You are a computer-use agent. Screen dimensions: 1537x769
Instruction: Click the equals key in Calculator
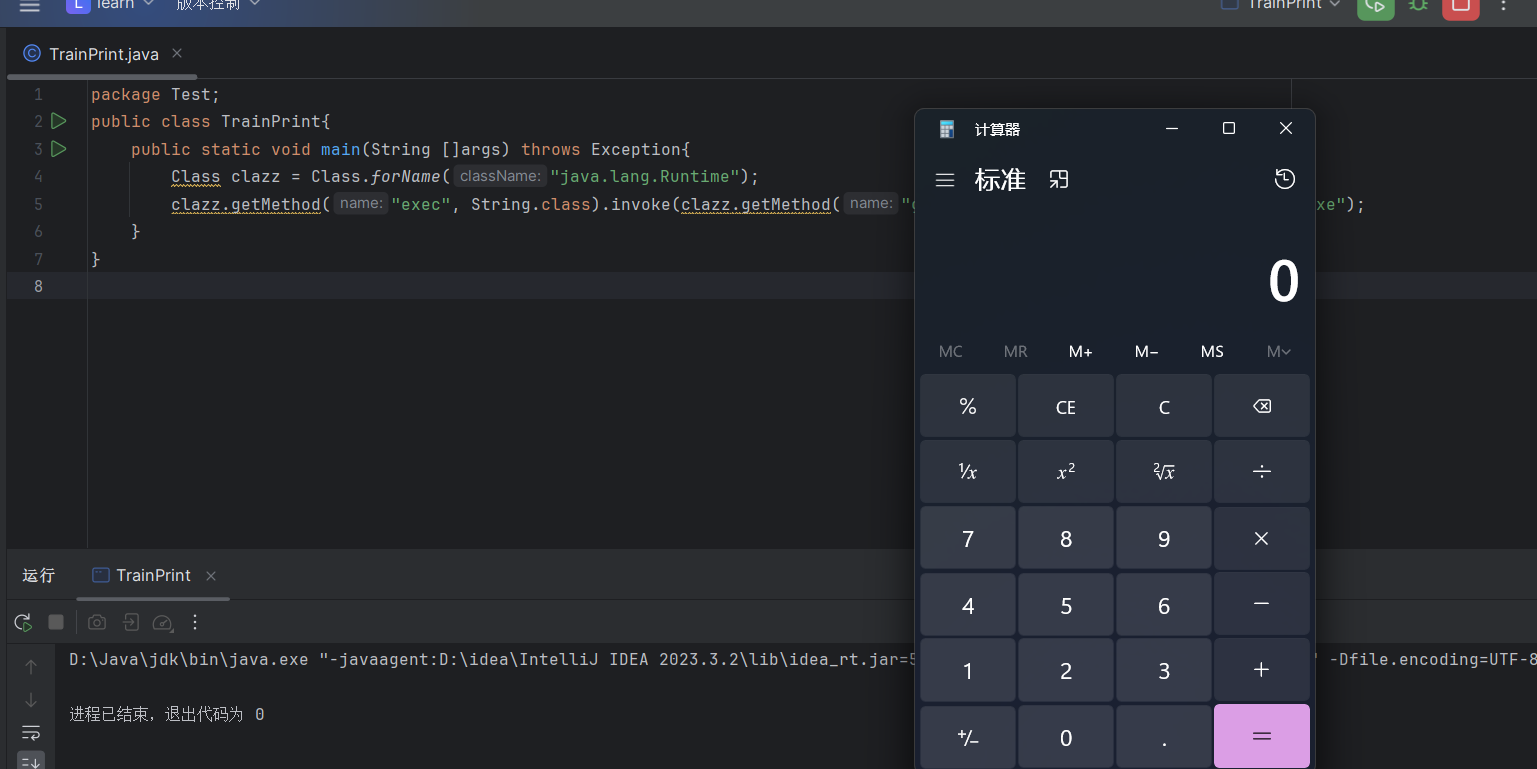coord(1262,736)
